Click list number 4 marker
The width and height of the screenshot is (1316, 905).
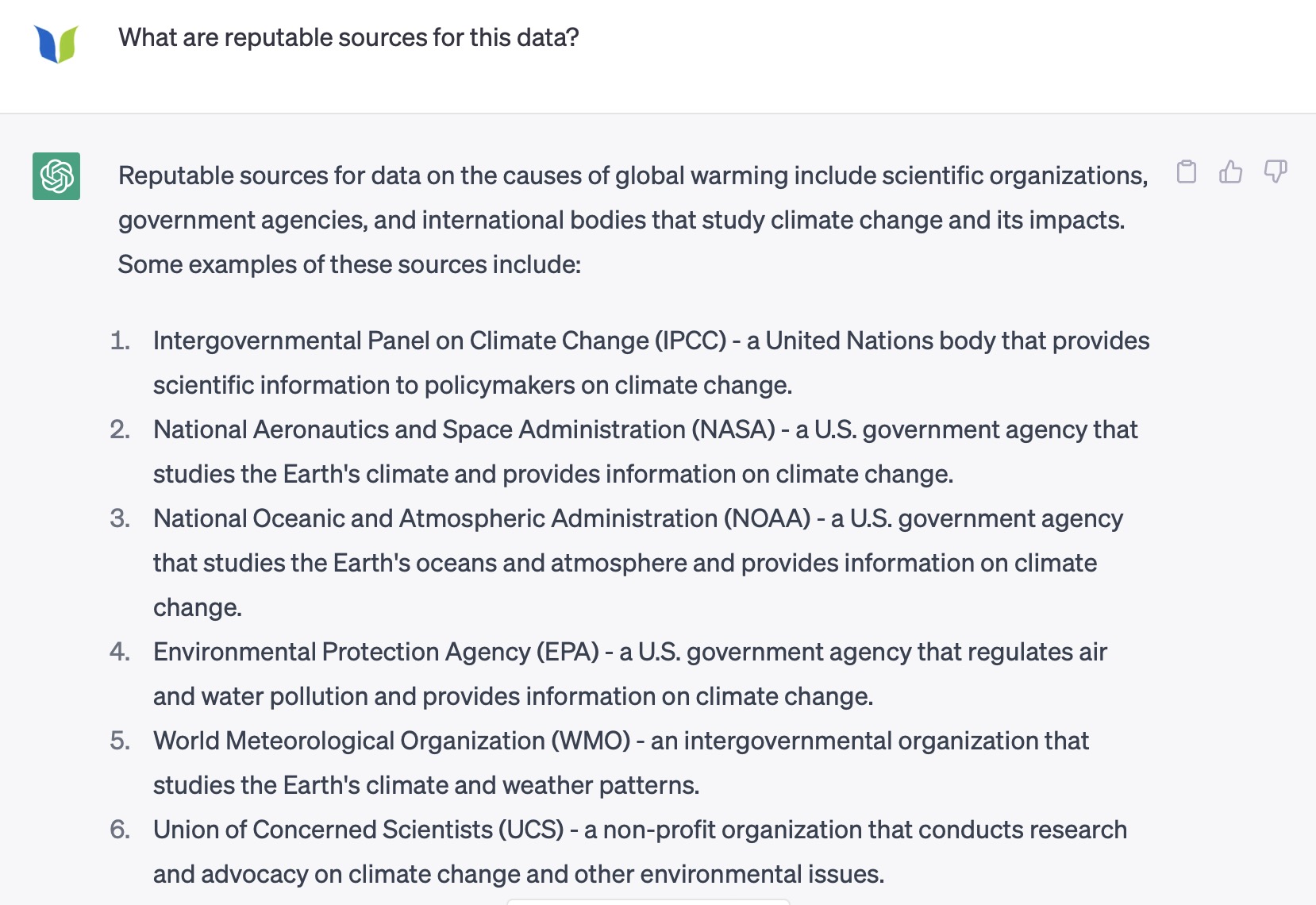tap(120, 652)
